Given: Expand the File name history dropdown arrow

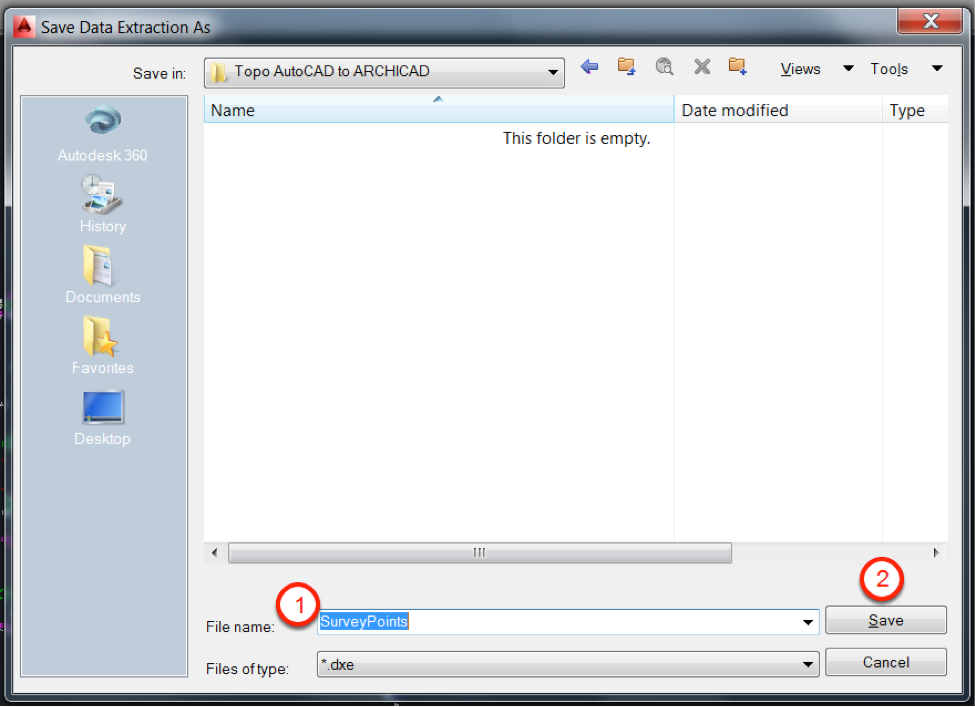Looking at the screenshot, I should point(807,622).
